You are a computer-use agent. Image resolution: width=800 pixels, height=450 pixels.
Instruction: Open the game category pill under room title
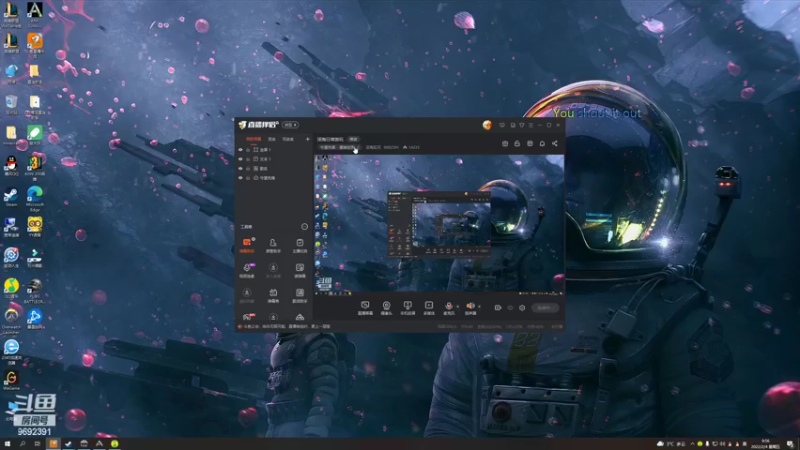(339, 147)
